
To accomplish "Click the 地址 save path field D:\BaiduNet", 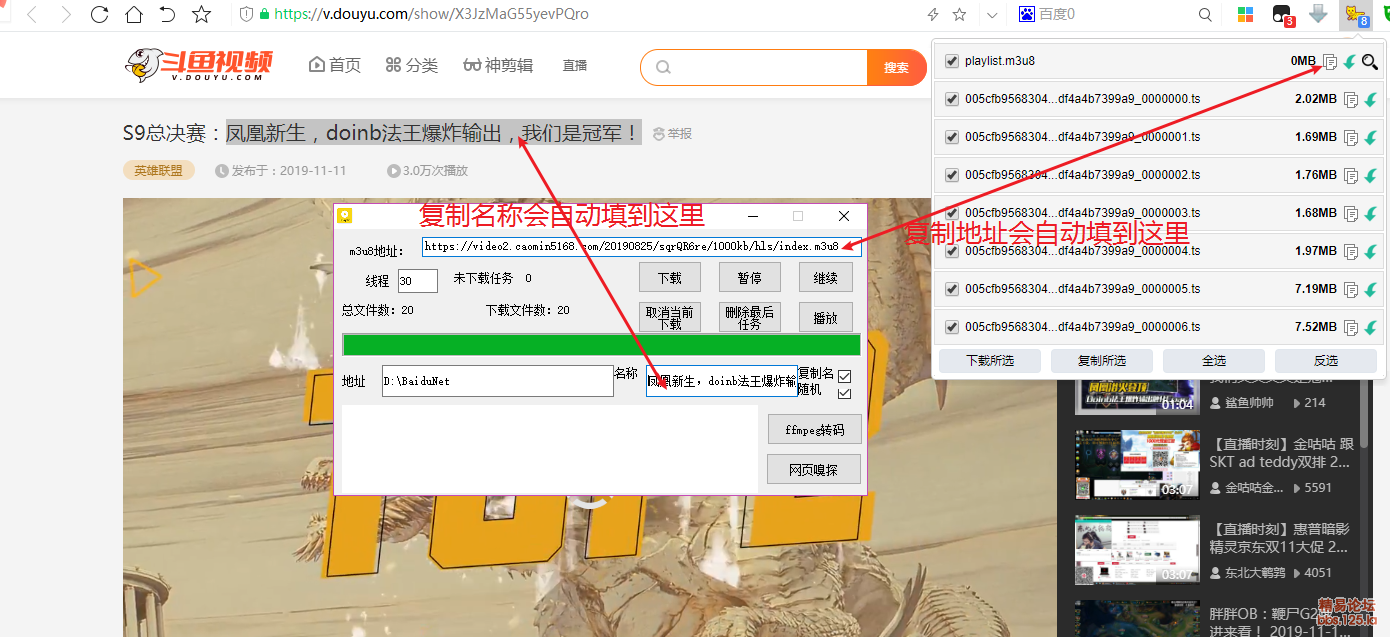I will click(x=497, y=381).
